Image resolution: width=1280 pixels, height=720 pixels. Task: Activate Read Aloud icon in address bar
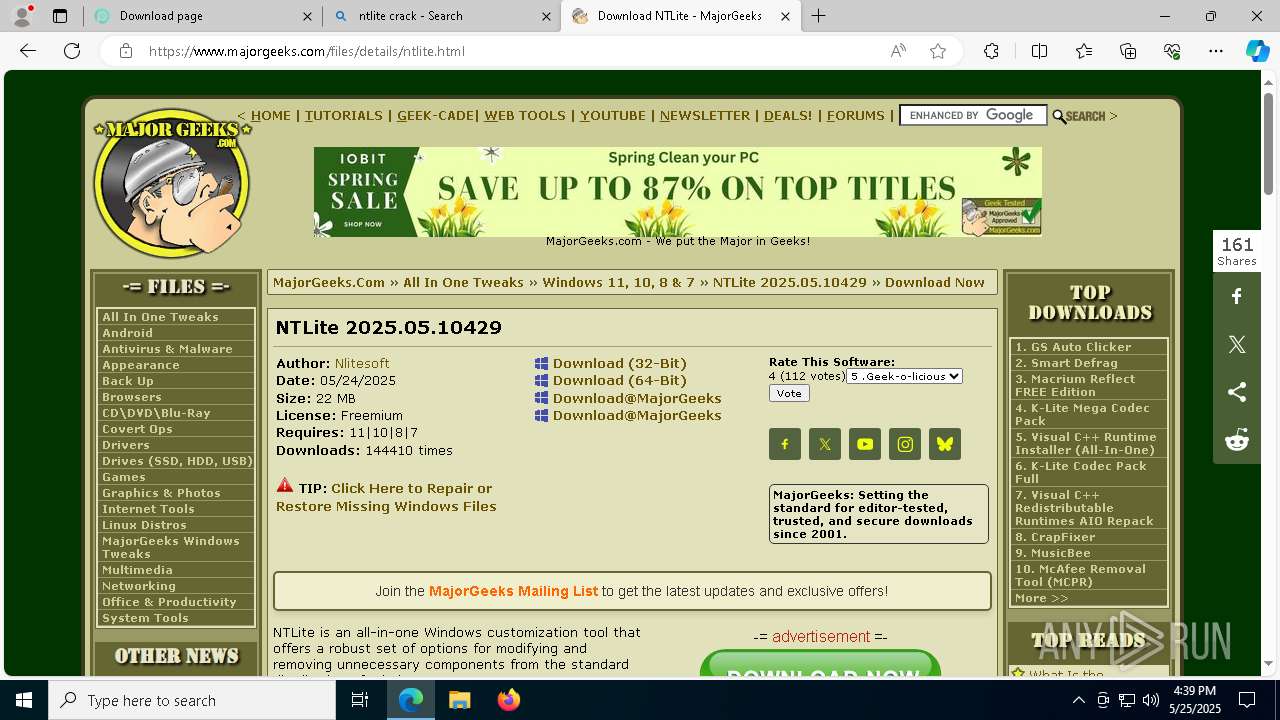[898, 51]
